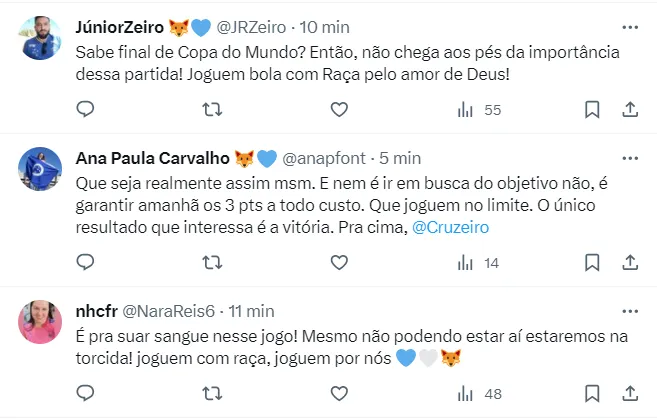The height and width of the screenshot is (420, 657).
Task: Bookmark Ana Paula Carvalho's tweet
Action: [591, 262]
